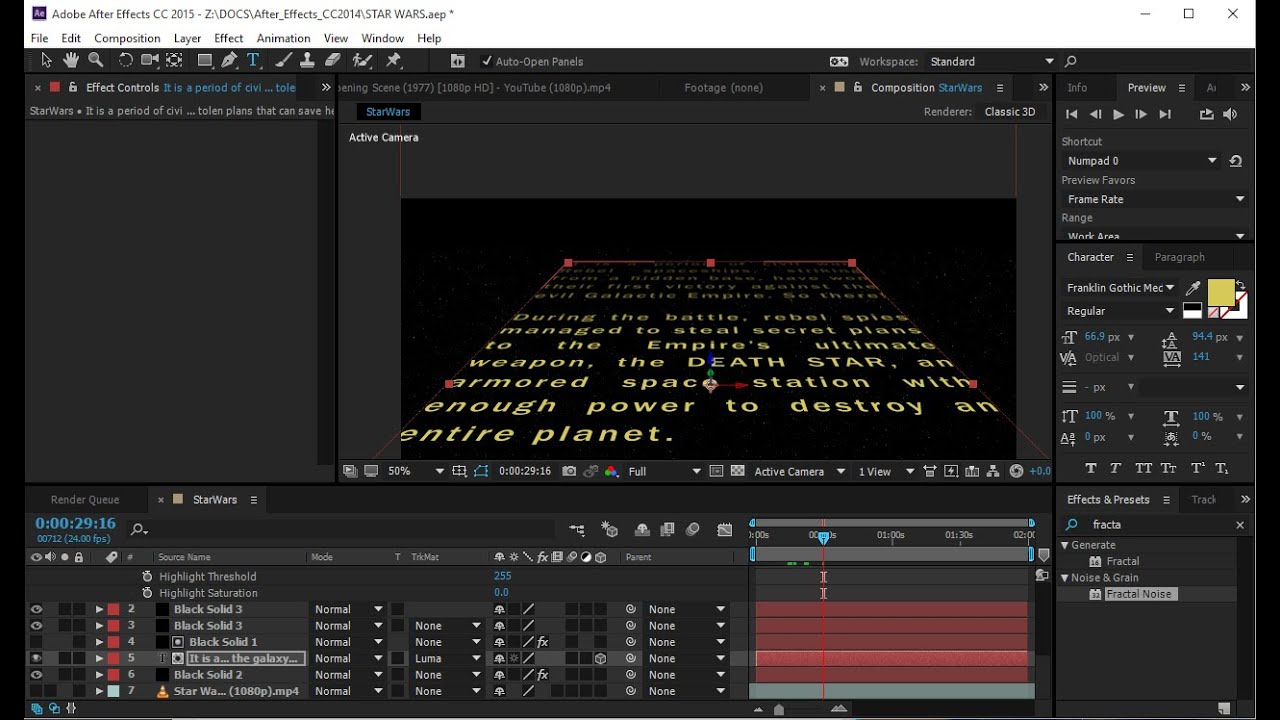
Task: Mute audio in Preview panel
Action: [1230, 115]
